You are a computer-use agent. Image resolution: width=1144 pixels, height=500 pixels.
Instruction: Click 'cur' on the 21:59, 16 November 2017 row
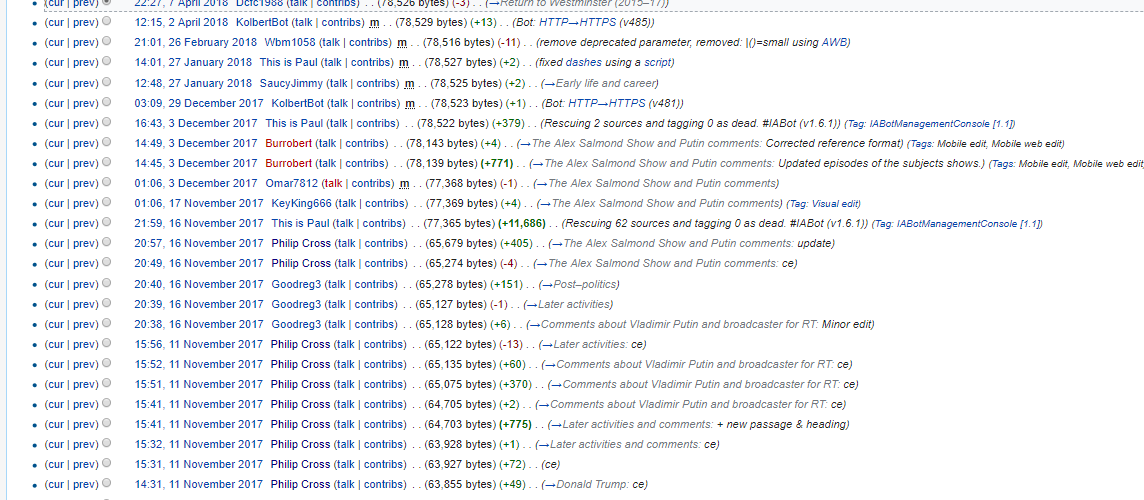tap(57, 223)
